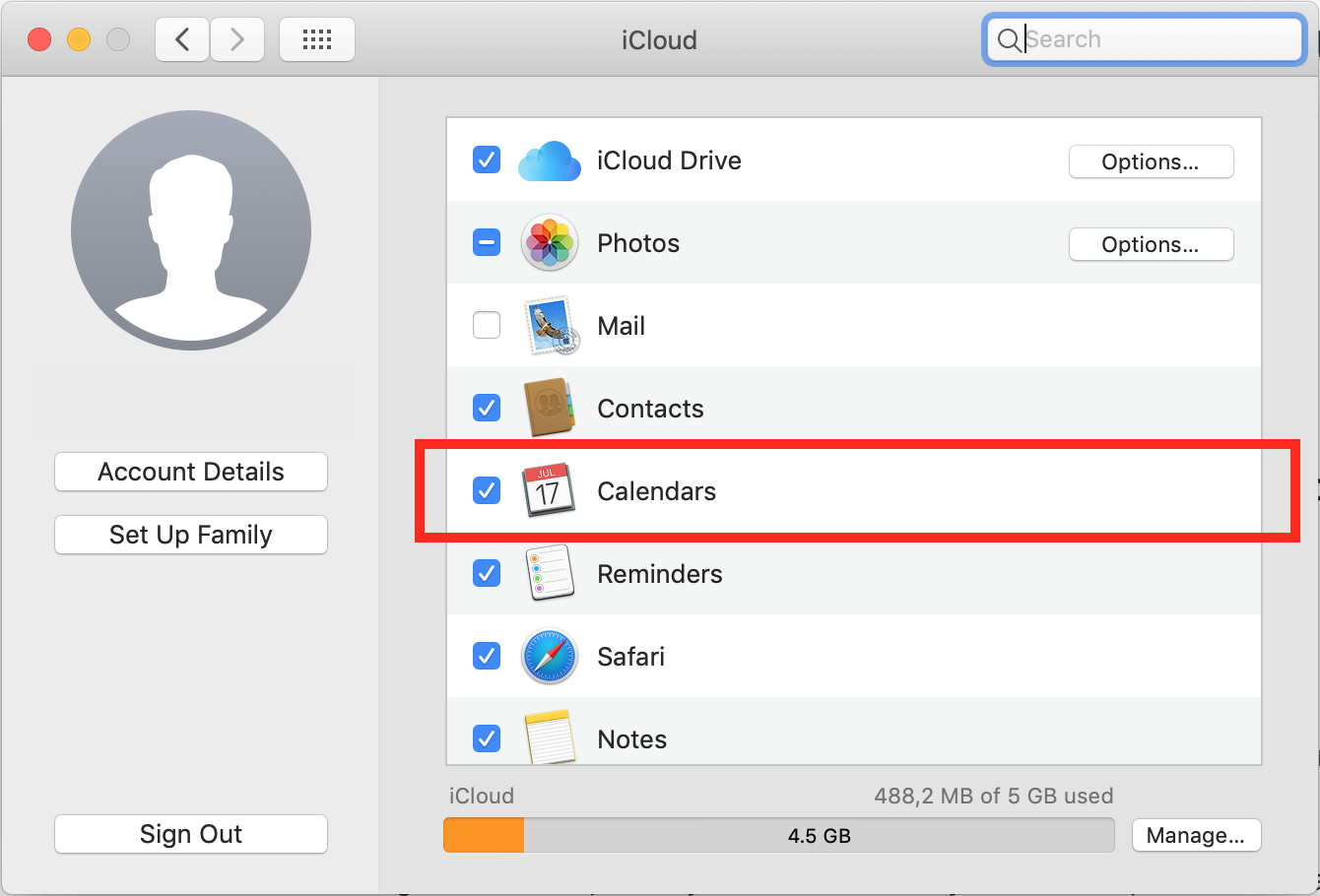The height and width of the screenshot is (896, 1320).
Task: Click the "iCloud Drive" label
Action: pyautogui.click(x=669, y=160)
